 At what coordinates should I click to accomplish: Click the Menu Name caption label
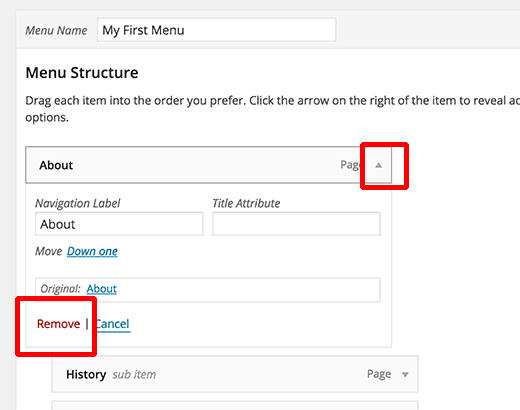click(x=56, y=30)
